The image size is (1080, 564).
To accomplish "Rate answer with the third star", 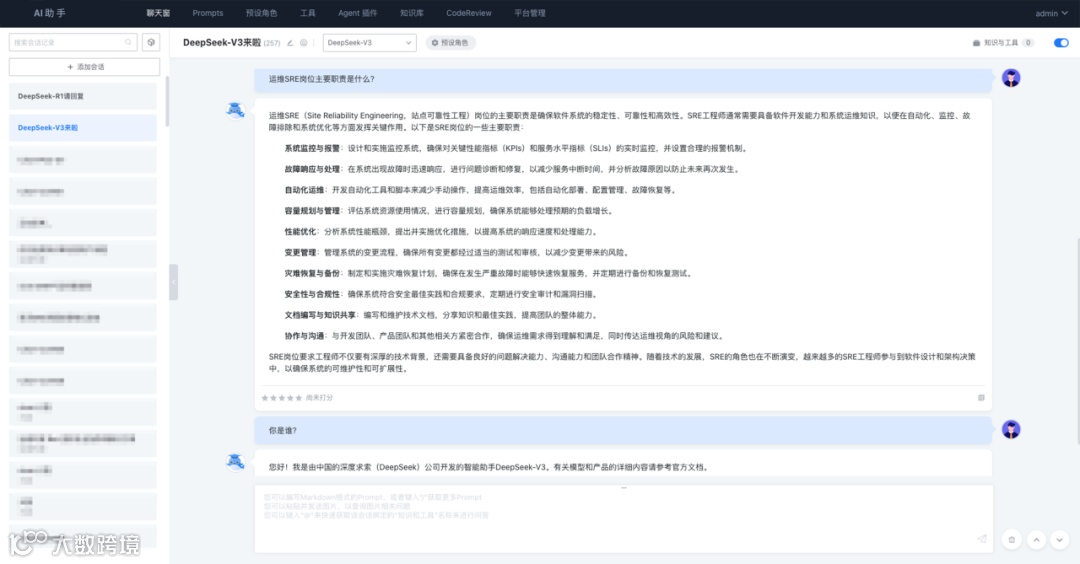I will 282,398.
